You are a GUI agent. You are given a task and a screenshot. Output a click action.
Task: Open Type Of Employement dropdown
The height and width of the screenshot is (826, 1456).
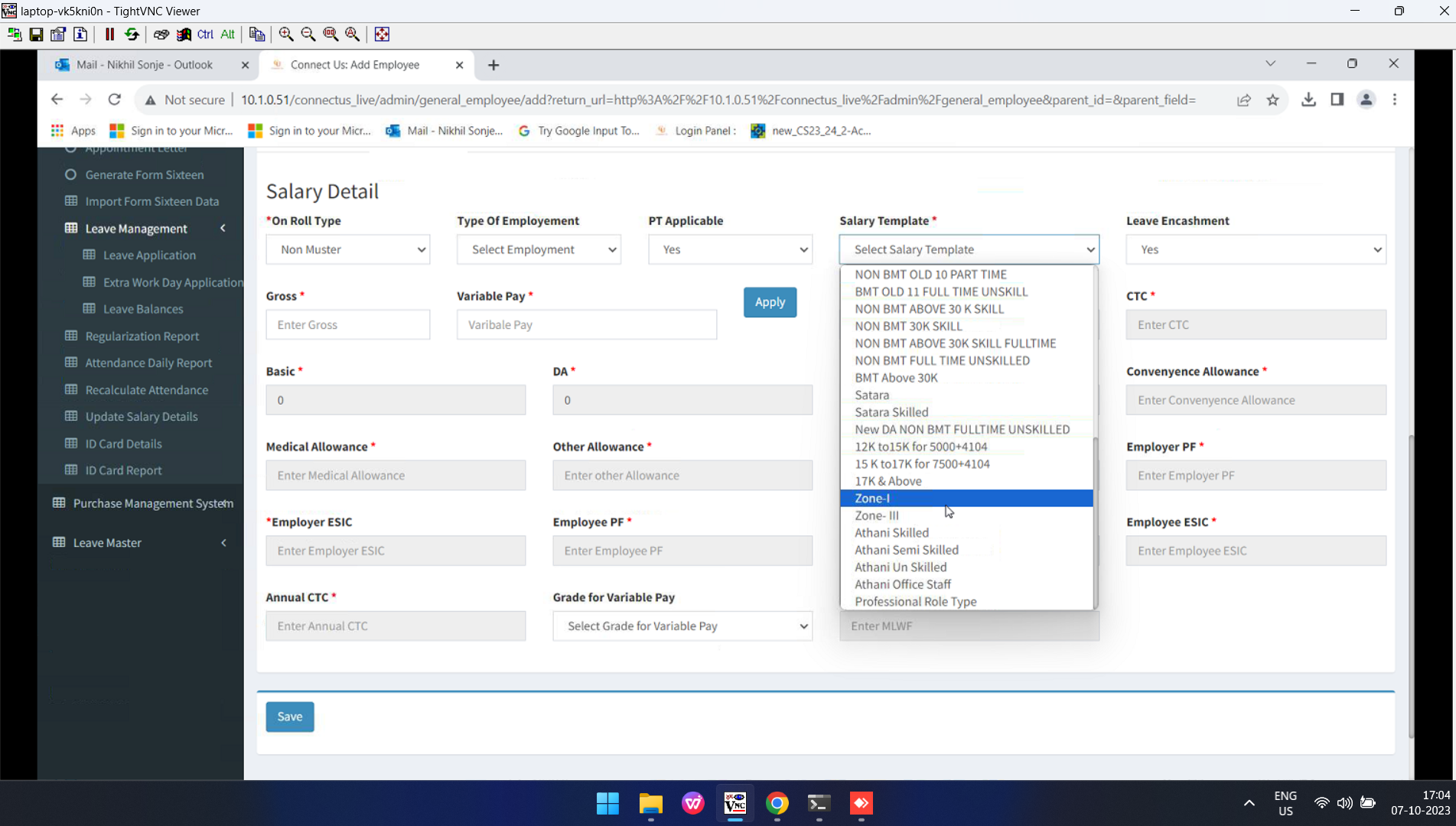tap(539, 249)
